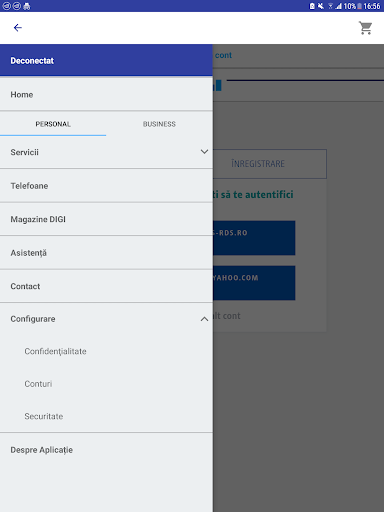The width and height of the screenshot is (384, 512).
Task: Tap the battery indicator in status bar
Action: coord(359,6)
